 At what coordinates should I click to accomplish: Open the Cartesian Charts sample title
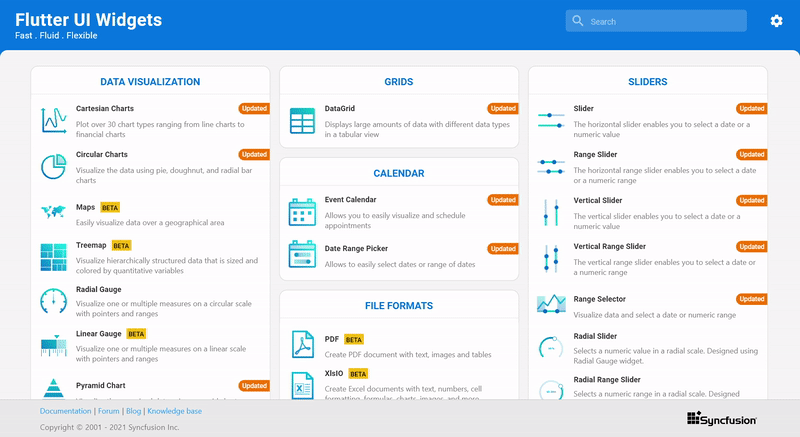point(105,109)
